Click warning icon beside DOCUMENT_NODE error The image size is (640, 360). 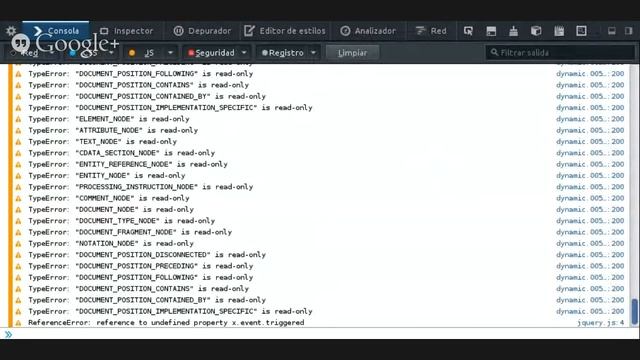point(18,209)
